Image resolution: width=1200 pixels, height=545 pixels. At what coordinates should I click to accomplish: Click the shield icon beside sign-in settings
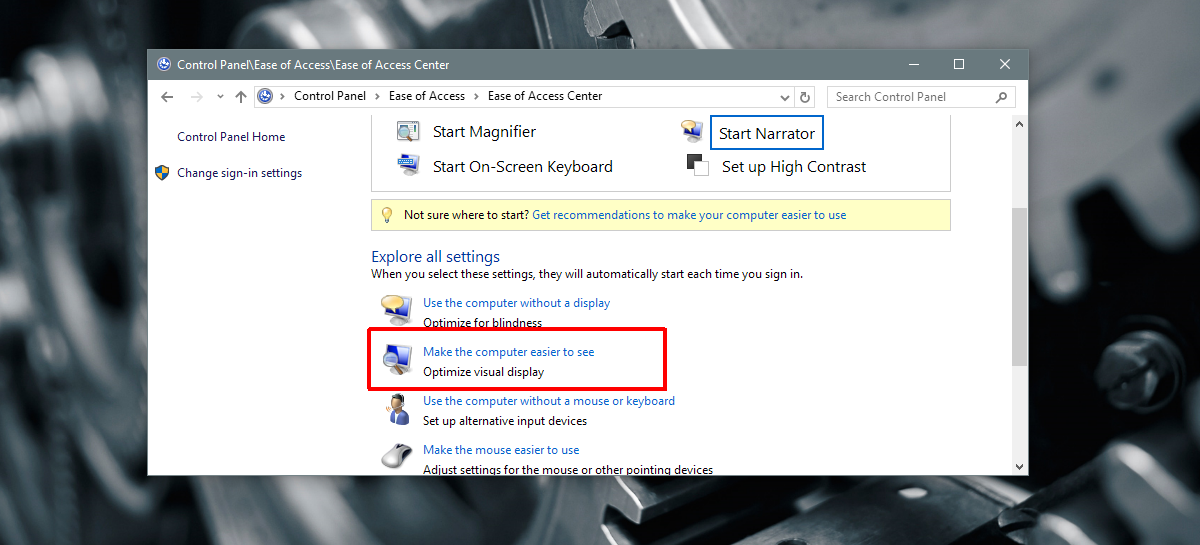tap(162, 173)
